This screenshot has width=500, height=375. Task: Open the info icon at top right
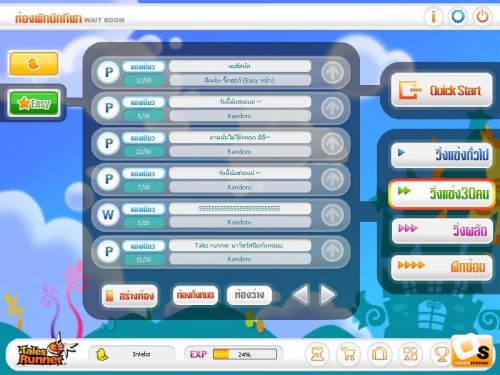point(433,16)
